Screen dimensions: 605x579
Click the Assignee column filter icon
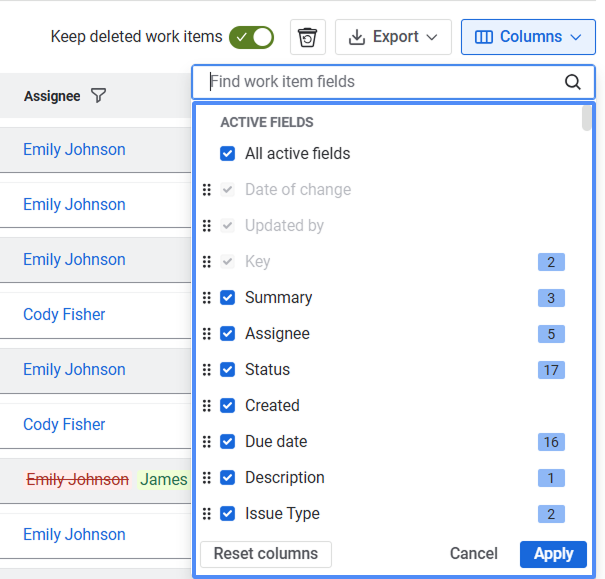click(x=98, y=96)
